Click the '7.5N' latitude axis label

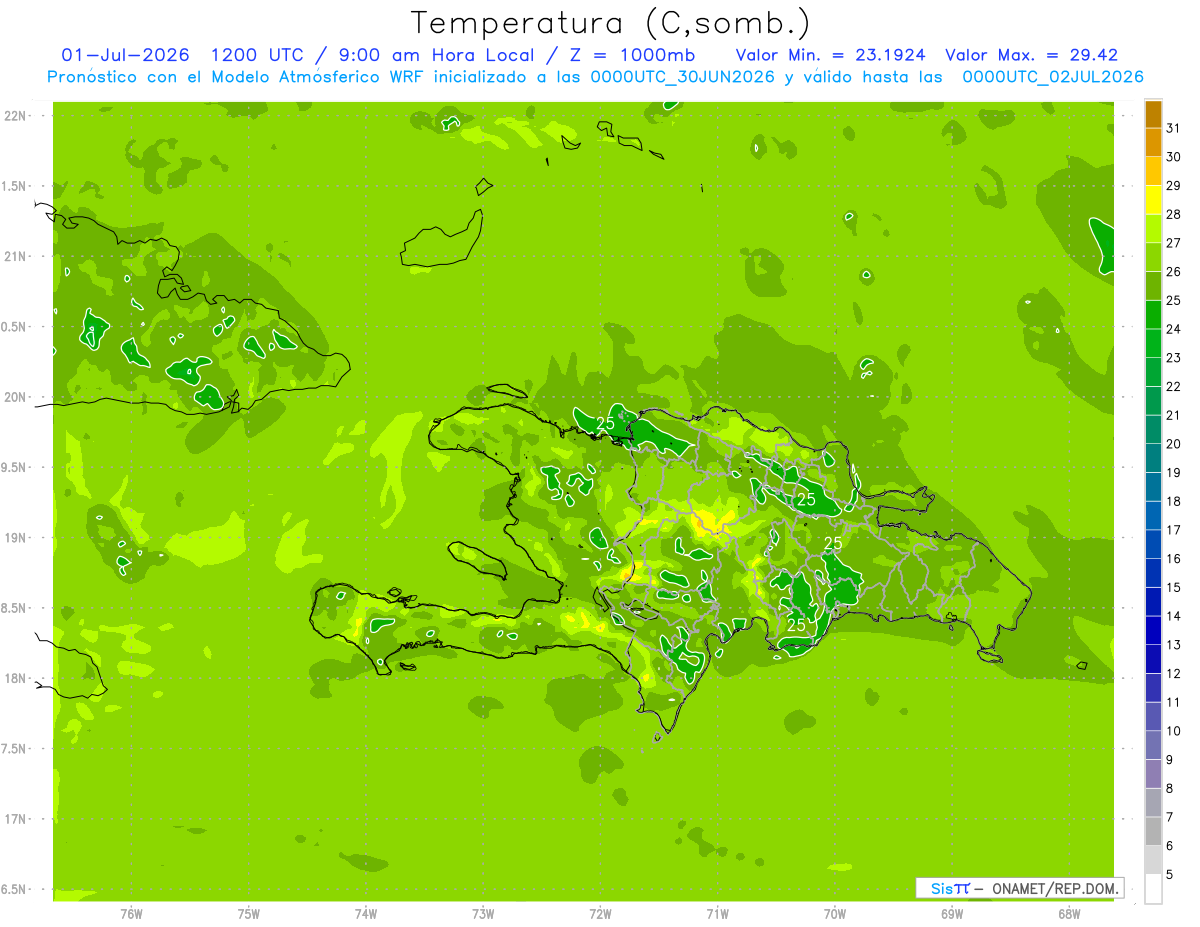(x=14, y=748)
